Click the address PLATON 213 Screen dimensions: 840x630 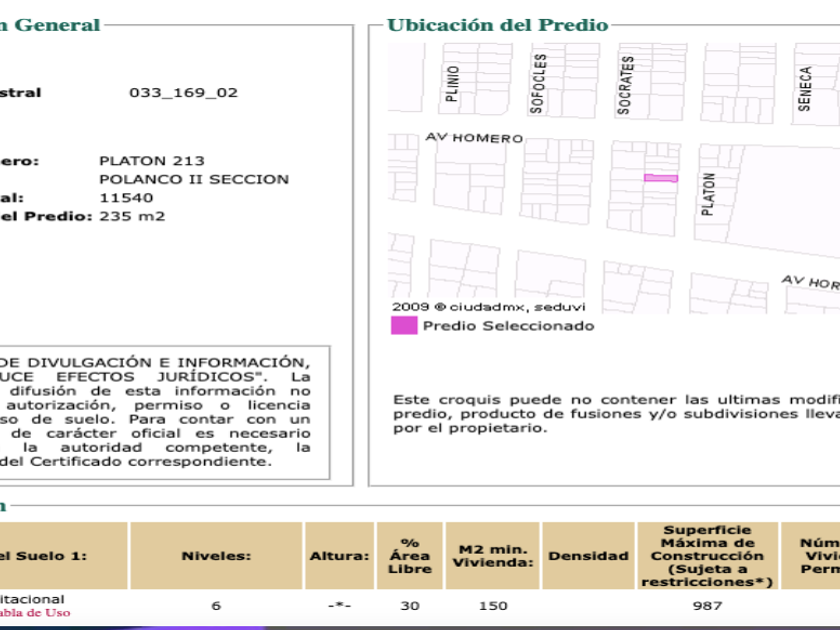tap(152, 161)
